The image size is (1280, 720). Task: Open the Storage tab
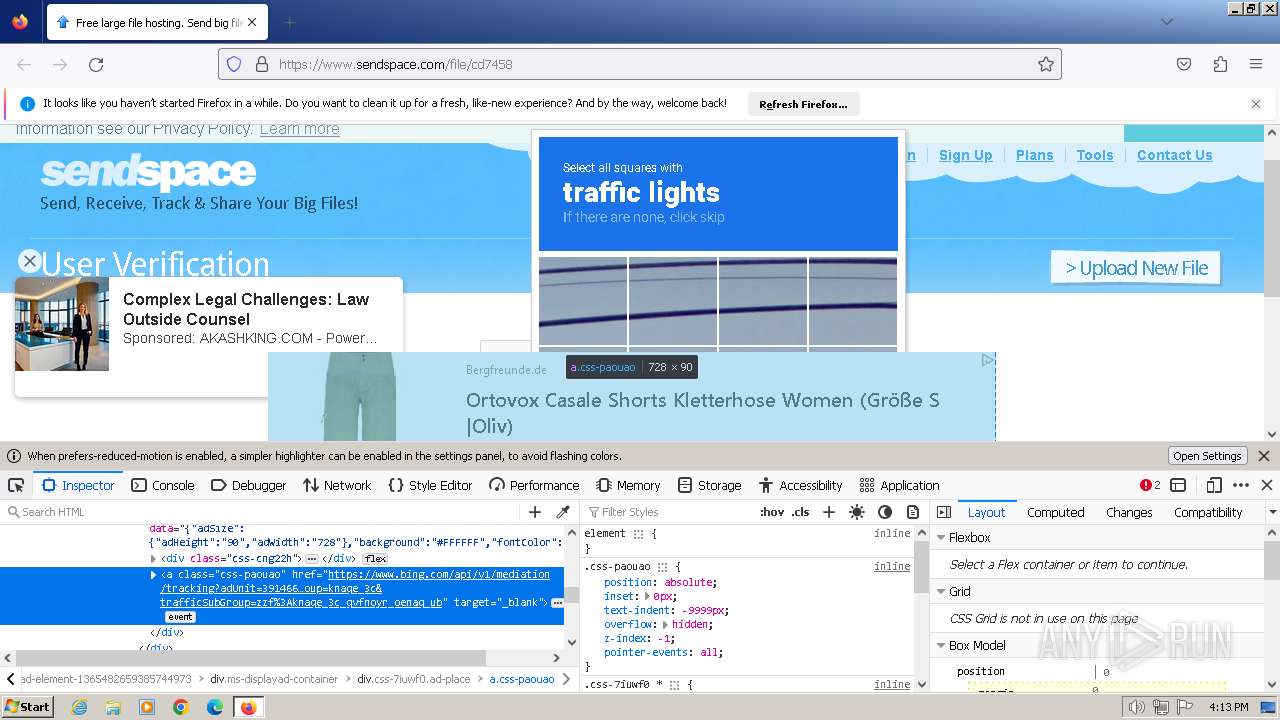coord(709,485)
